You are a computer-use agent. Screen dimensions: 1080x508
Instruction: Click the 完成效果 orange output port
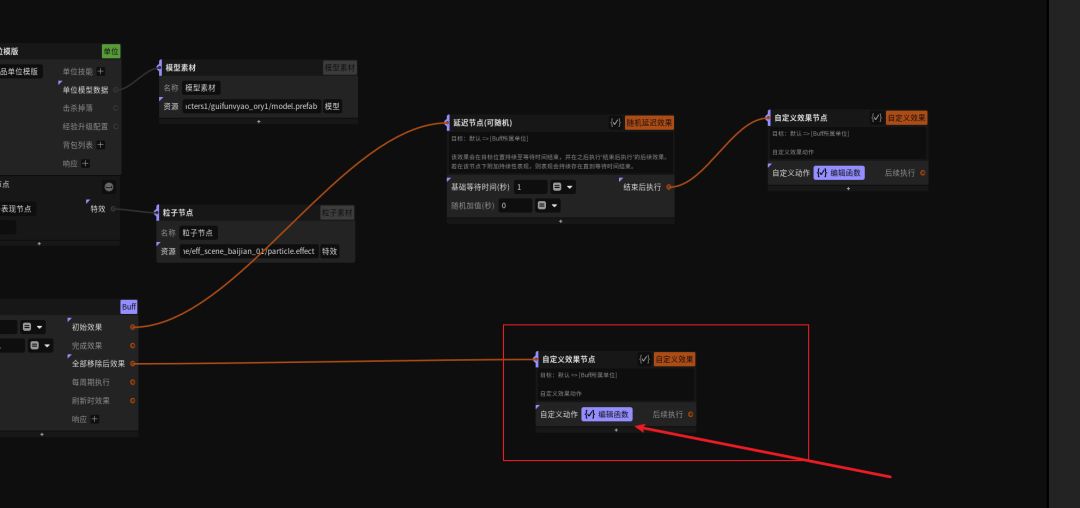(x=132, y=346)
